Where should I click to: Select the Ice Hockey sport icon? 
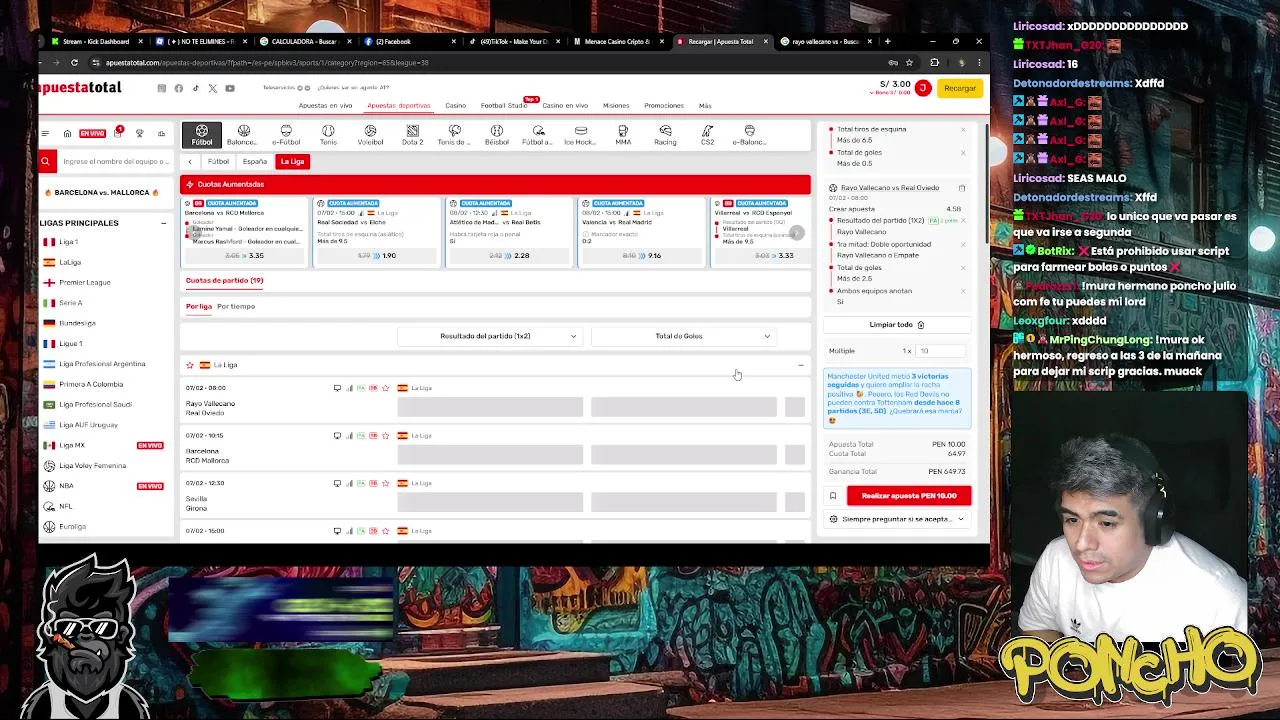[x=580, y=135]
